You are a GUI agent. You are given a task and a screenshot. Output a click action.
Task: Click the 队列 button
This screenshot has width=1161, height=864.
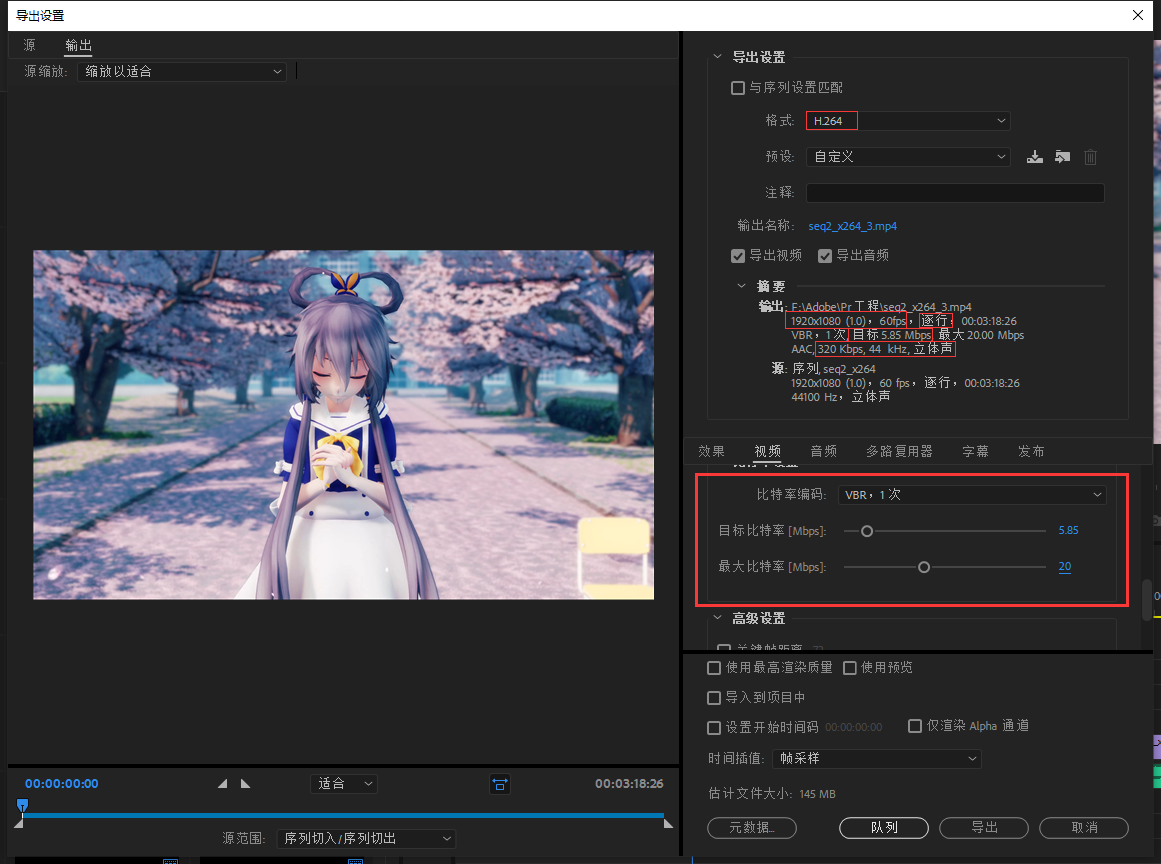pos(884,828)
